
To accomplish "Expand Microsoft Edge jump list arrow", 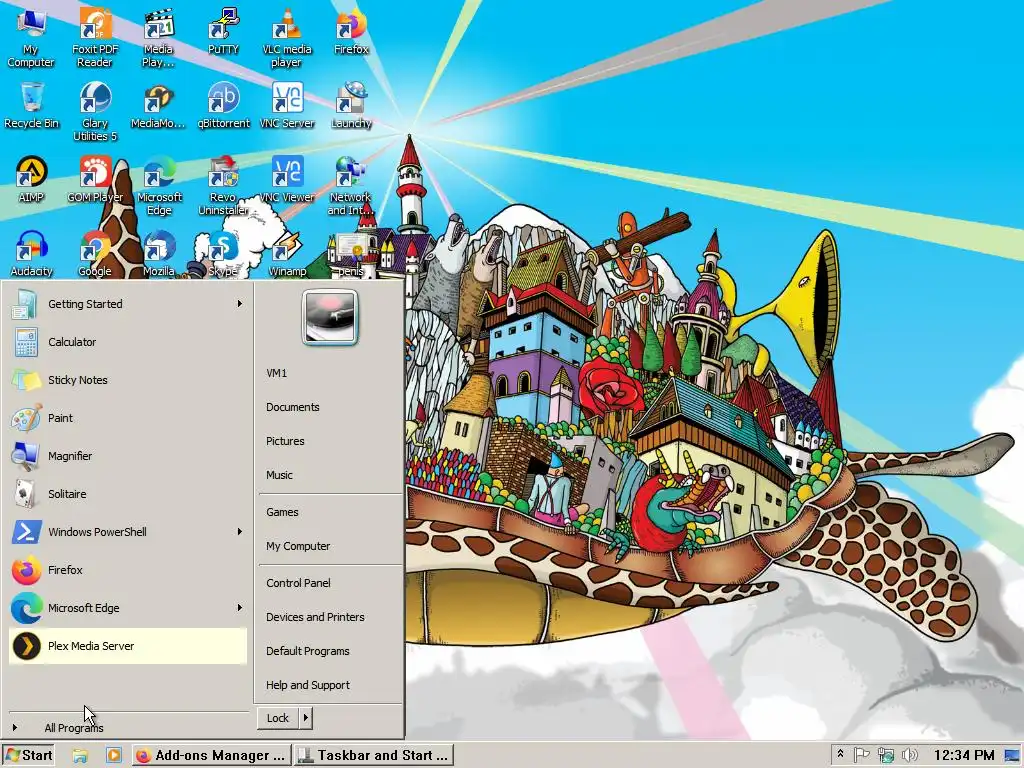I will click(240, 607).
